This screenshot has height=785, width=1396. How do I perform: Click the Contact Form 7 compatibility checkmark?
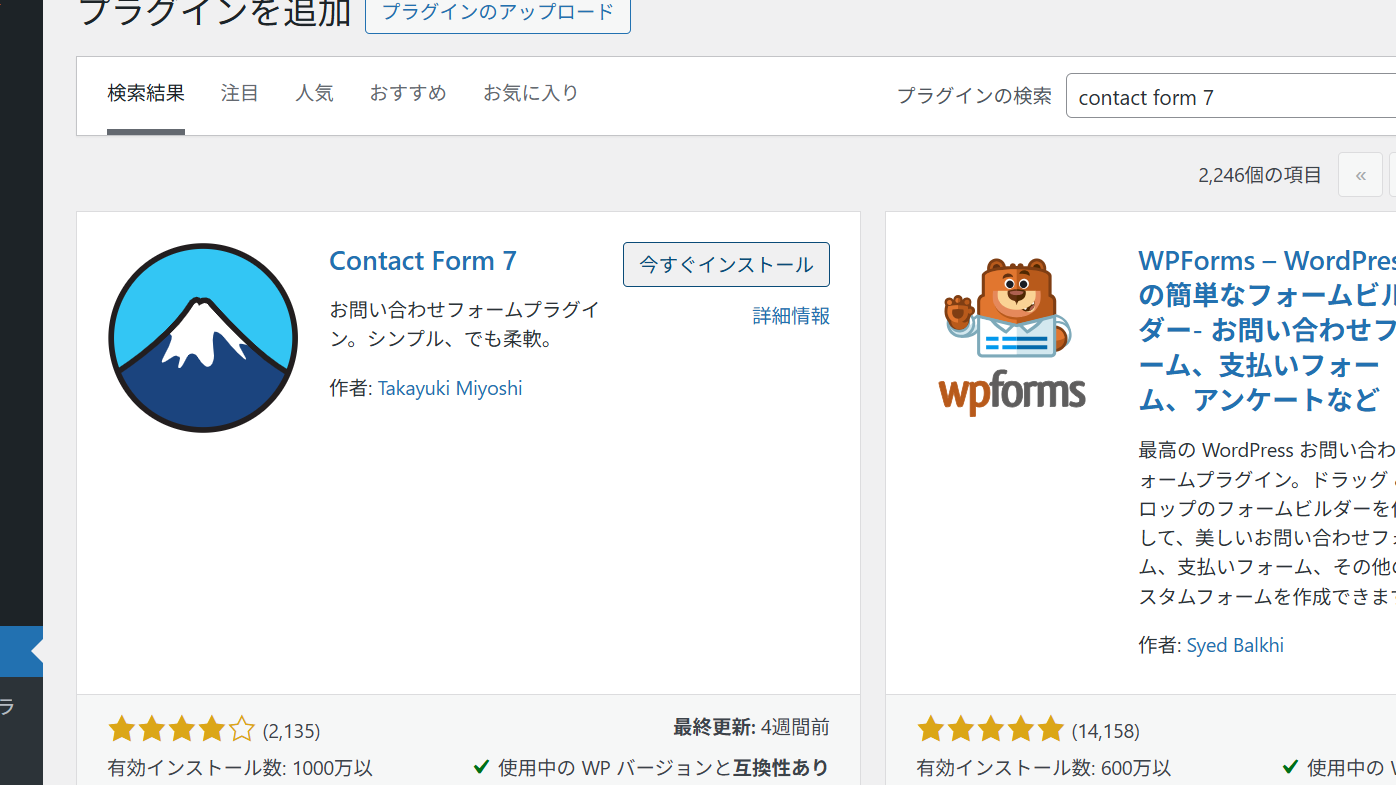click(481, 767)
